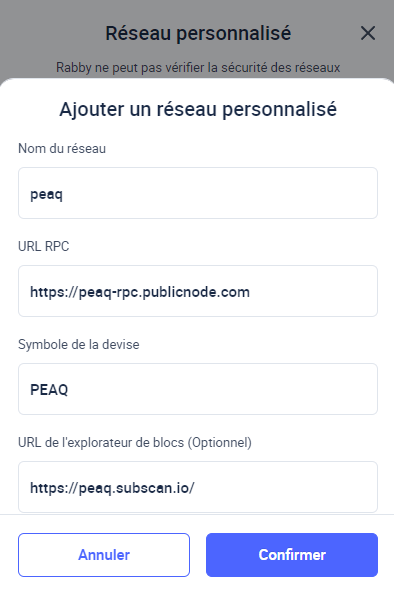
Task: Click the word "(Optionnel)" in explorer label
Action: (219, 442)
